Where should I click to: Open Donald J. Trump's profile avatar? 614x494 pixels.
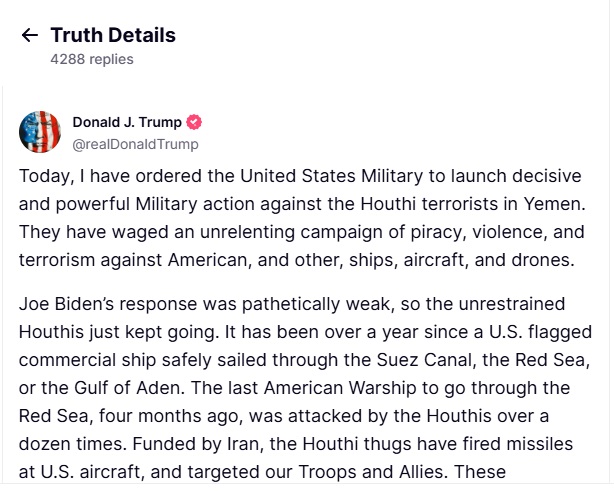40,132
